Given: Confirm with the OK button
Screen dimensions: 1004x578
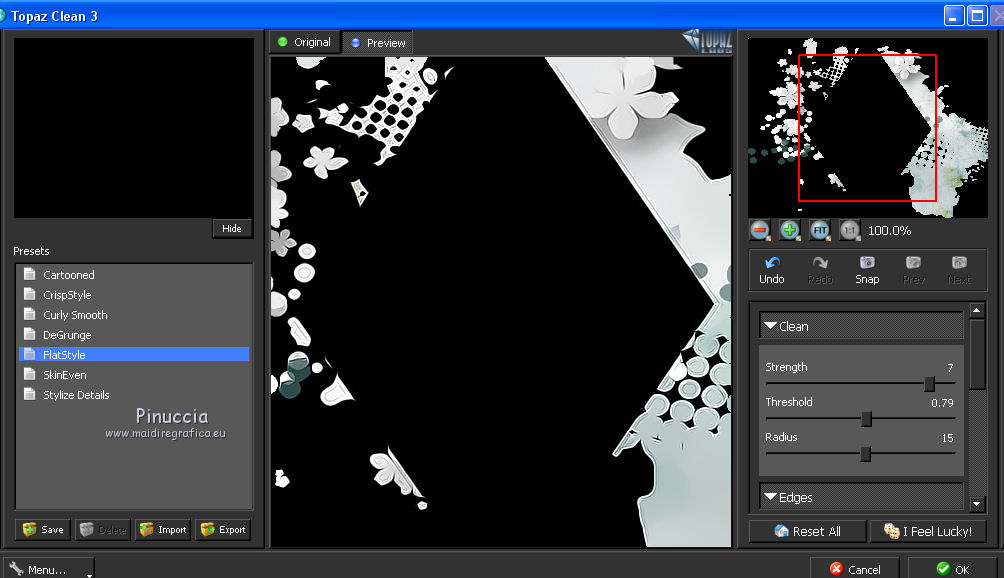Looking at the screenshot, I should [953, 568].
